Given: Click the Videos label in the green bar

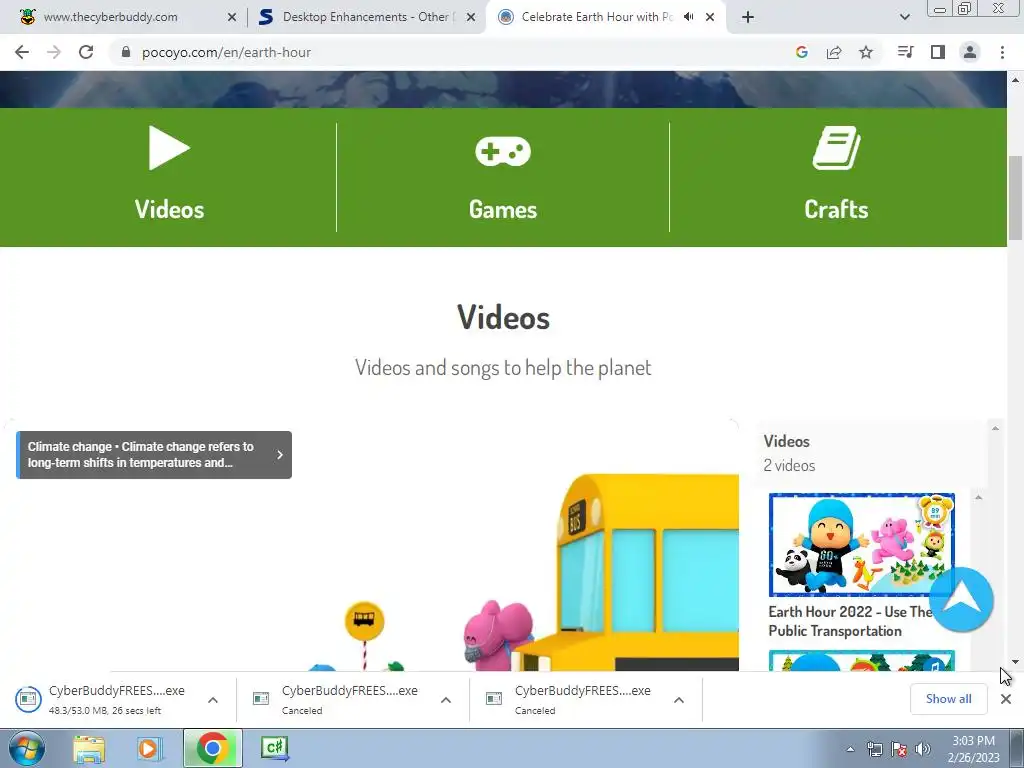Looking at the screenshot, I should pyautogui.click(x=169, y=210).
